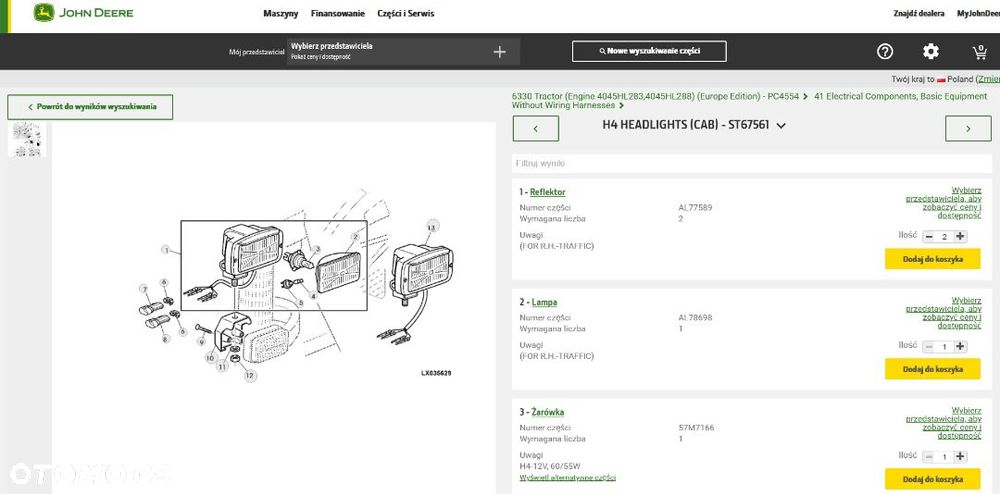Open Maszyny menu

tap(281, 13)
